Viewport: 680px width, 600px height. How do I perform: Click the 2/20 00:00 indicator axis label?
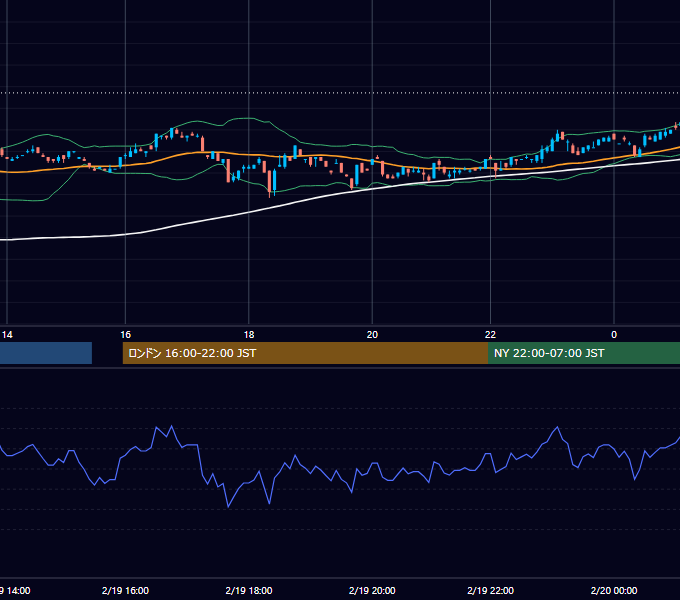(x=614, y=590)
